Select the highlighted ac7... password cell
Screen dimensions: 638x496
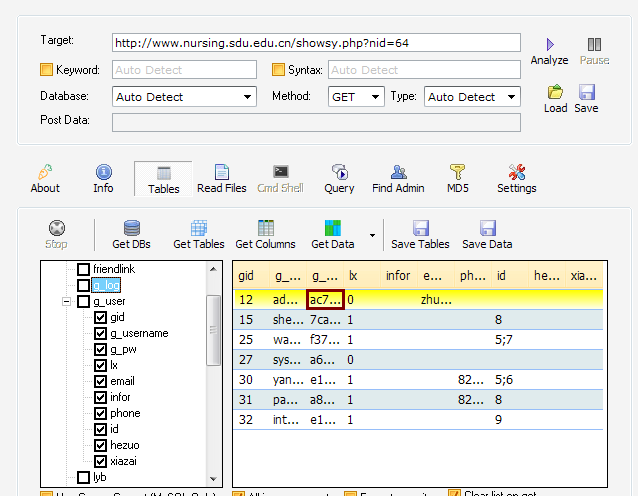(x=325, y=299)
